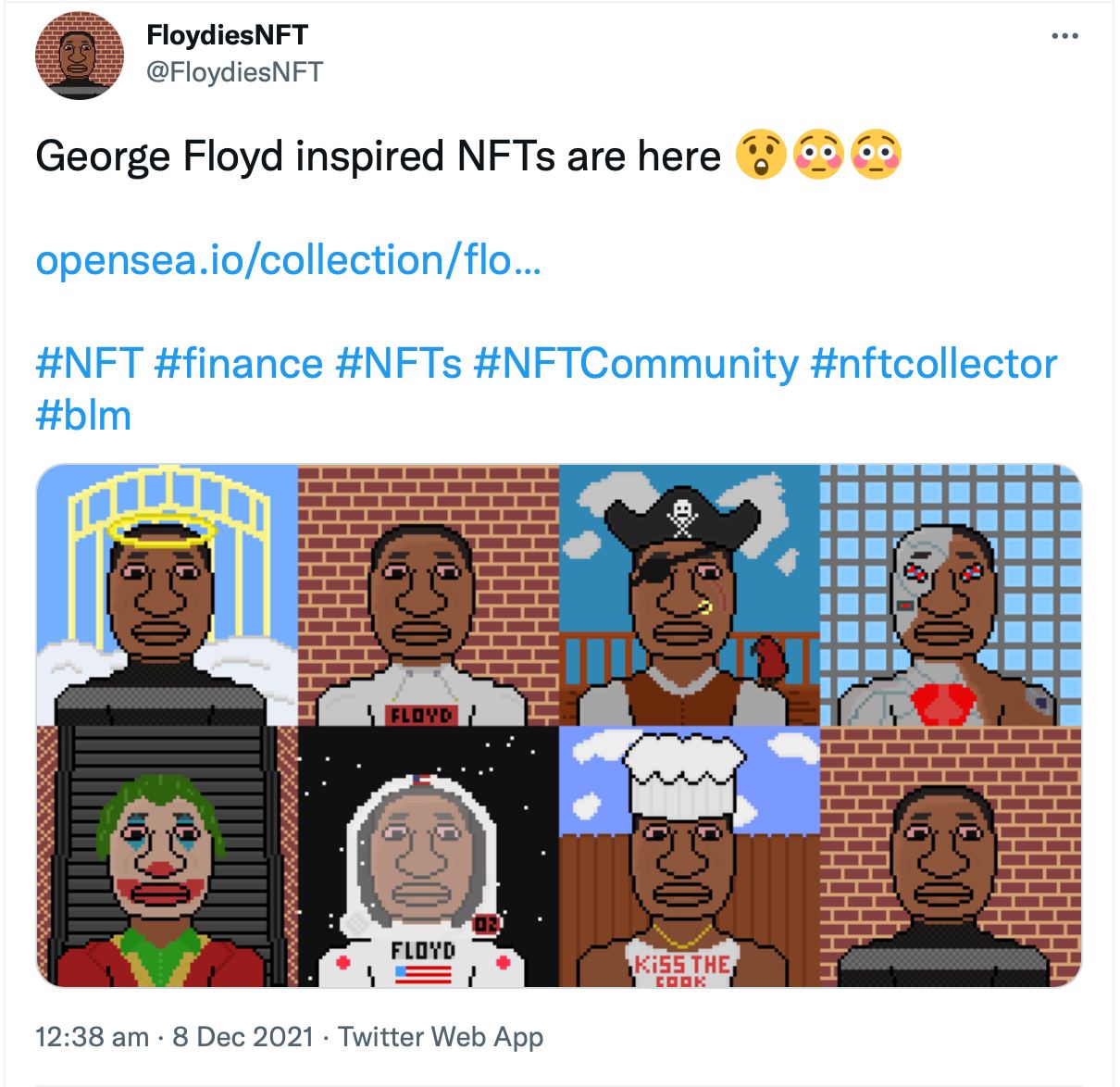This screenshot has width=1120, height=1087.
Task: Click the @FloydiesNFT handle
Action: tap(234, 72)
